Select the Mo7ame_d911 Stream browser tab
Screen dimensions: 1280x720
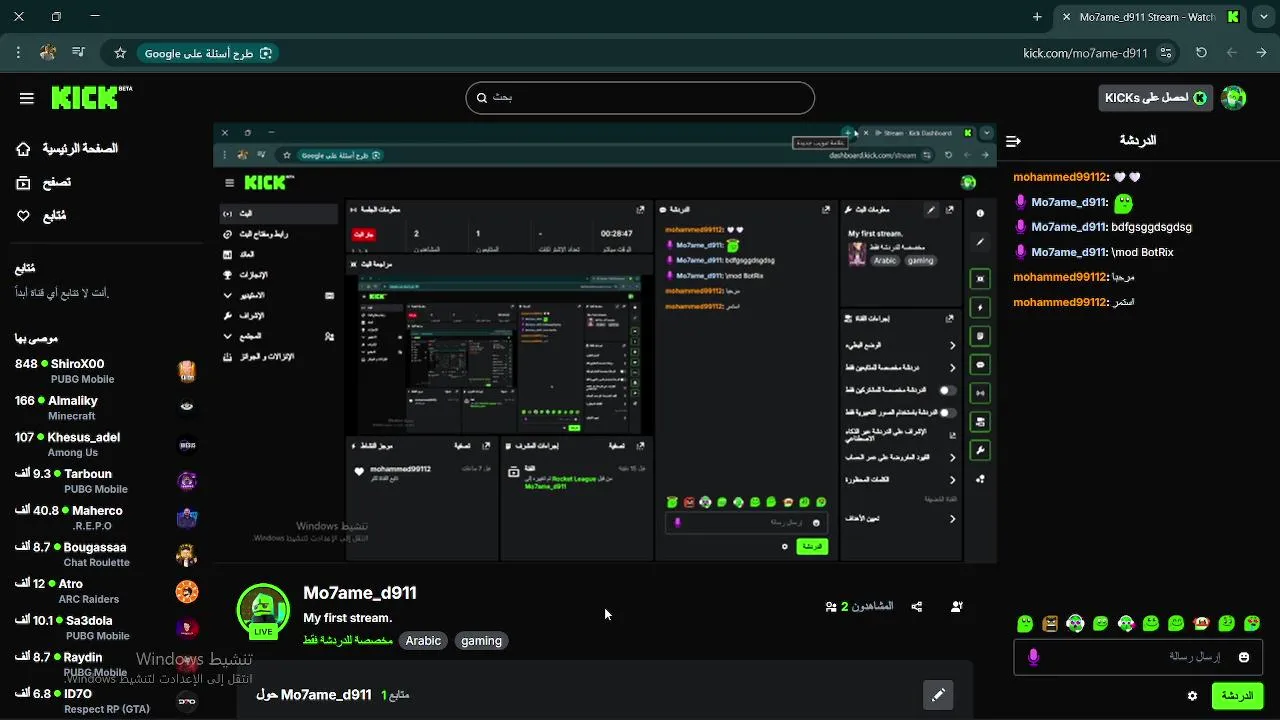1150,17
